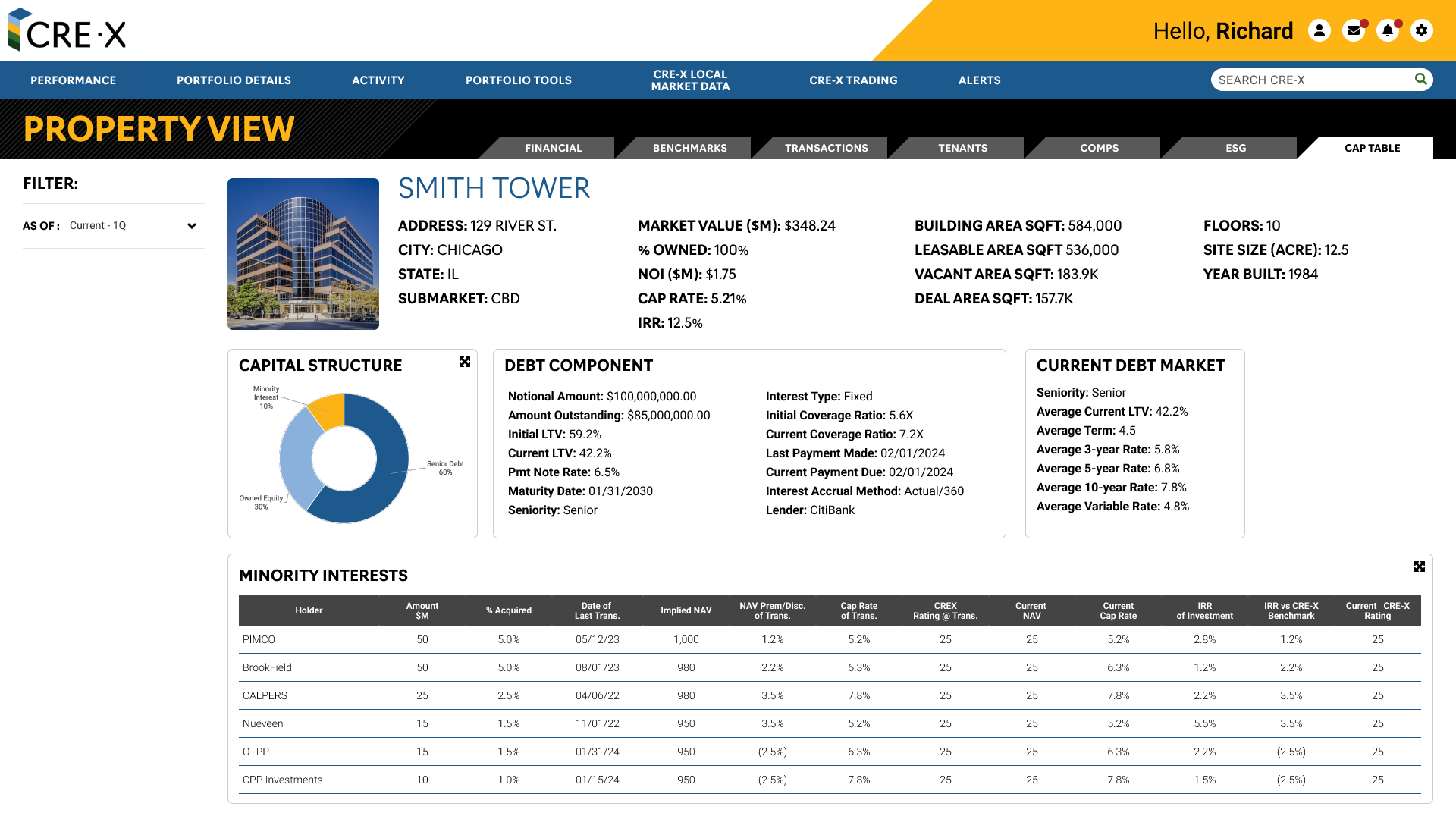Open the CRE-X Local Market Data menu
The height and width of the screenshot is (819, 1456).
[x=690, y=80]
